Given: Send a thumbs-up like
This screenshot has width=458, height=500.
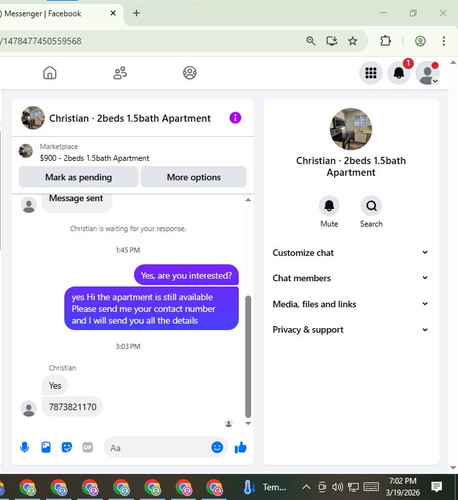Looking at the screenshot, I should pyautogui.click(x=240, y=447).
